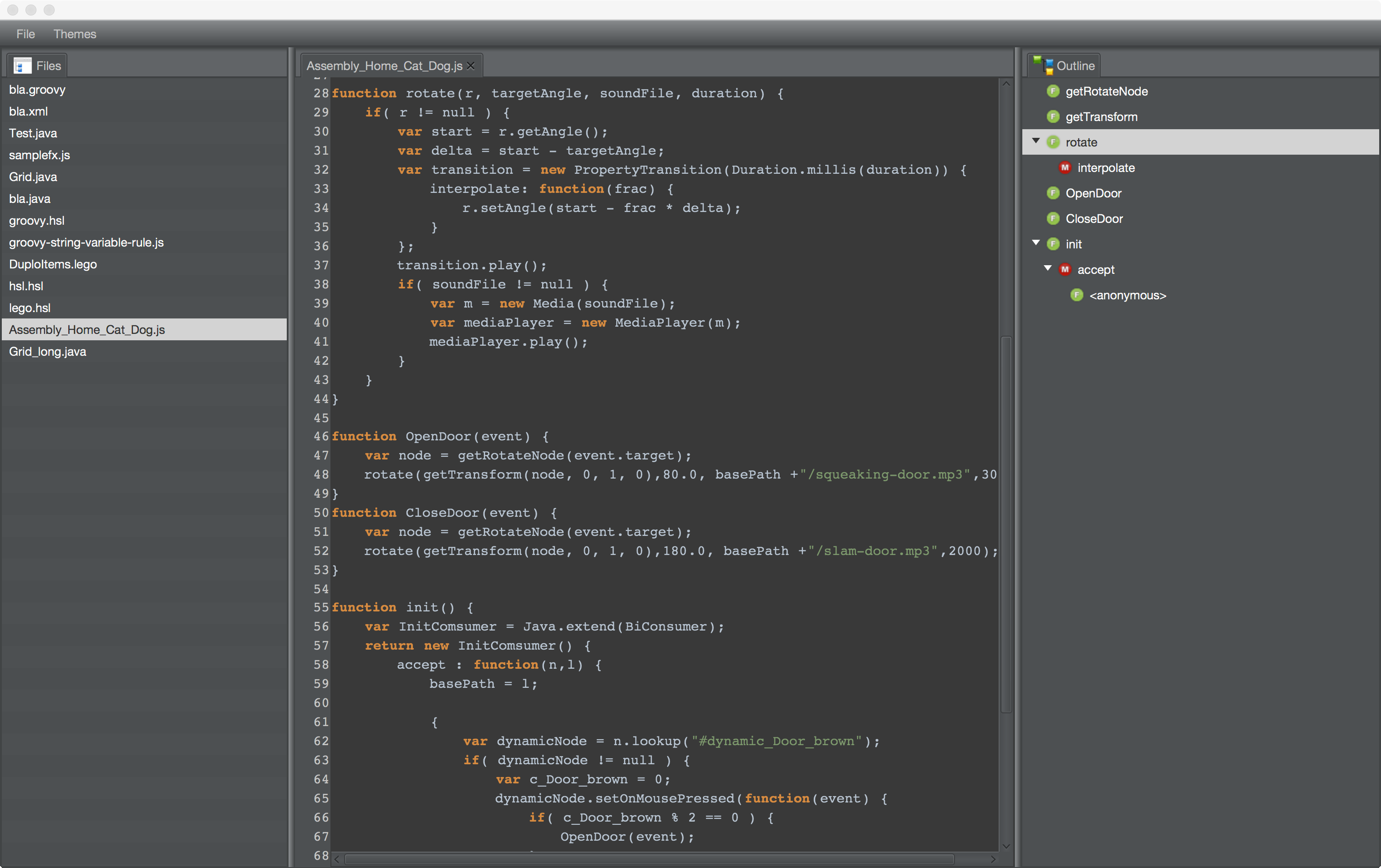Screen dimensions: 1381x868
Task: Click the Files panel icon
Action: pos(22,66)
